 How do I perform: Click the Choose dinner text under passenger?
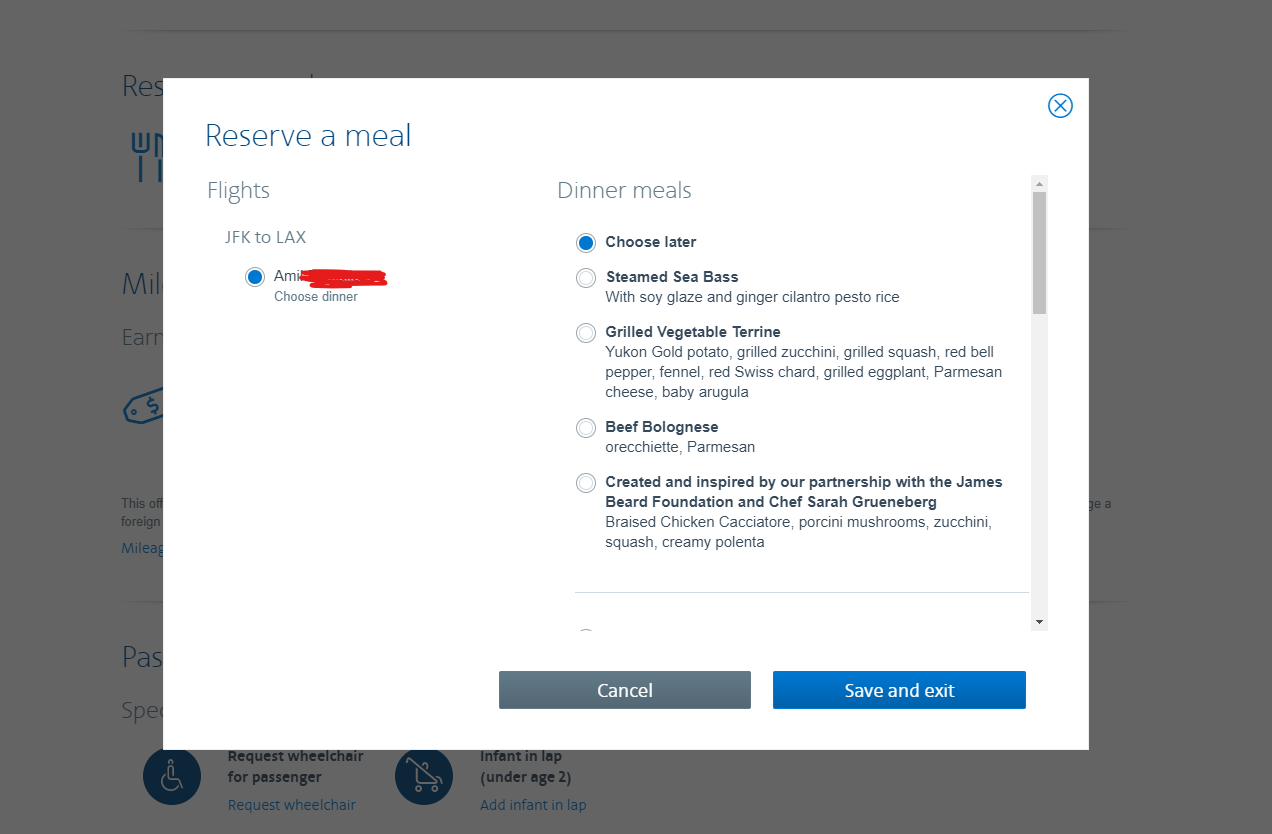coord(315,297)
